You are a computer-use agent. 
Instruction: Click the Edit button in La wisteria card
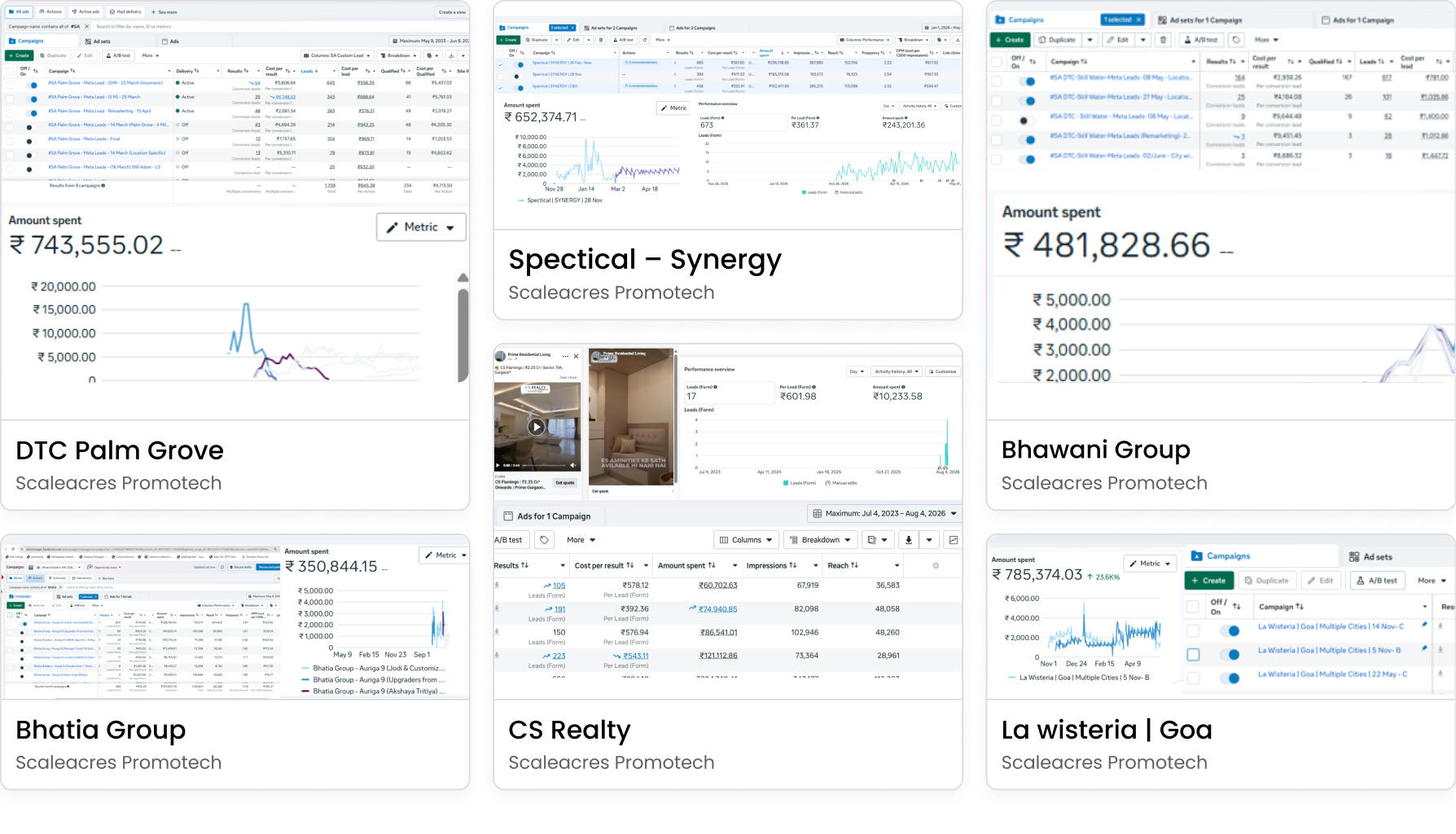tap(1321, 581)
